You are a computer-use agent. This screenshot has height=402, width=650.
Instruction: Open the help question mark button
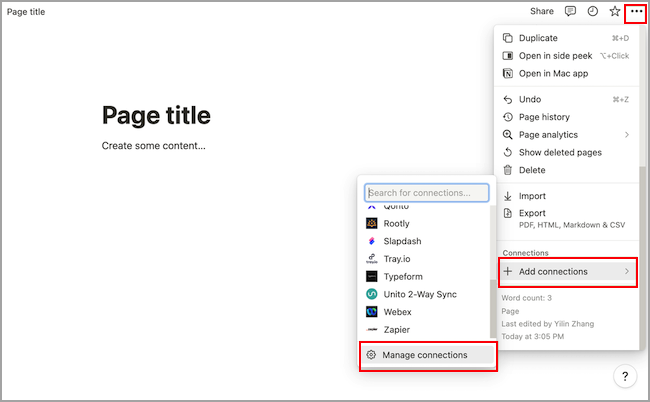click(625, 376)
